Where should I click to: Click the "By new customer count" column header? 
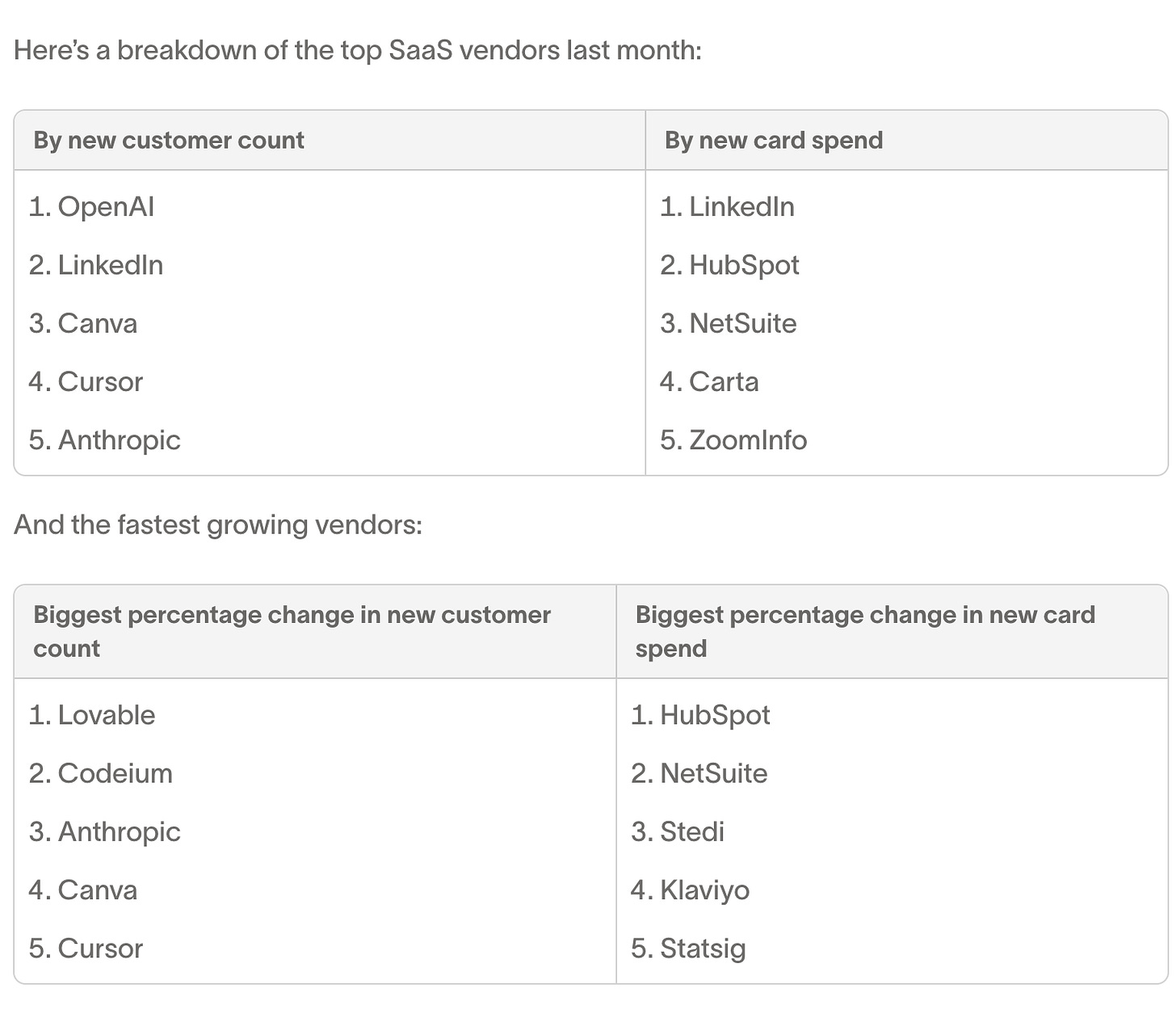[169, 141]
